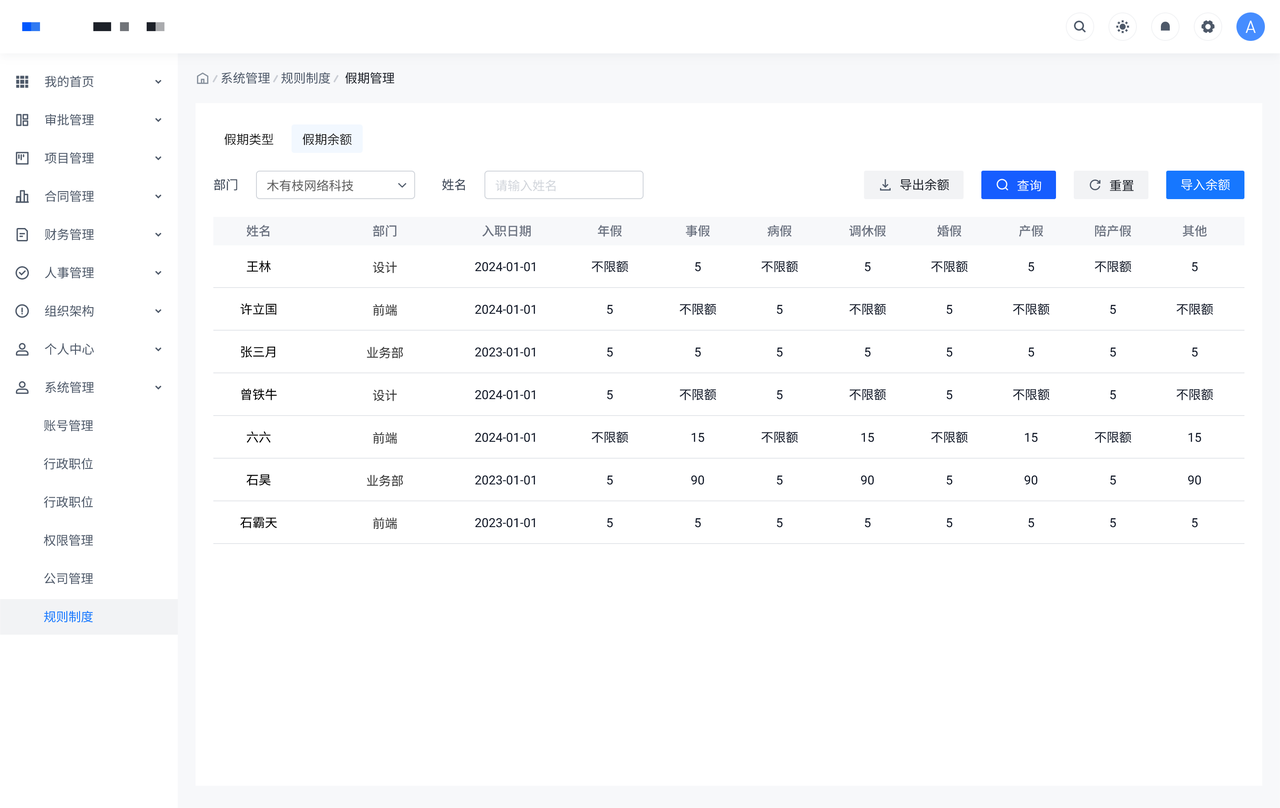1280x808 pixels.
Task: Click the 人事管理 checkmark circle icon
Action: click(22, 273)
